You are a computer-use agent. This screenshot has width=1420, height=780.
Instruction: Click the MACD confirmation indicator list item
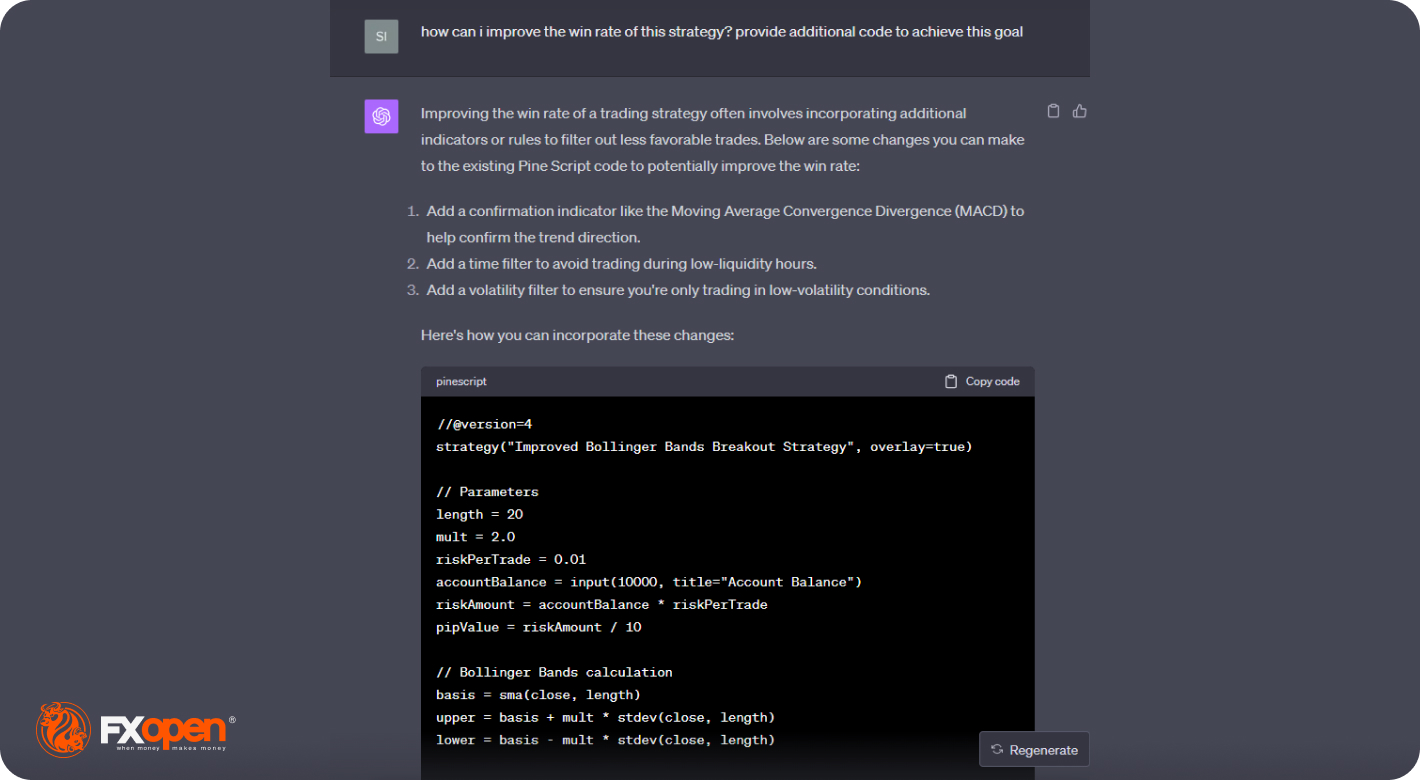724,224
